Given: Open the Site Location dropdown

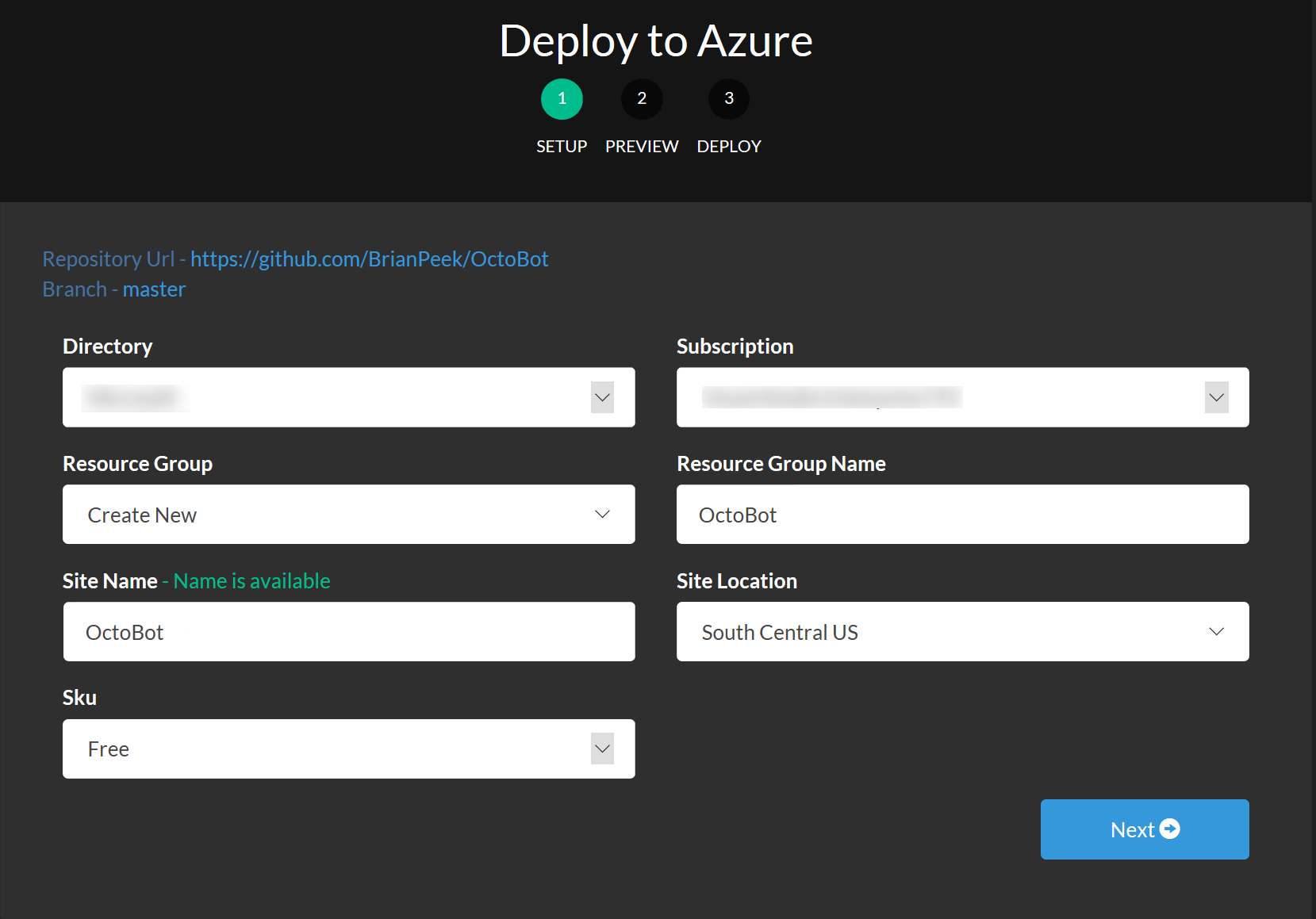Looking at the screenshot, I should click(x=962, y=631).
